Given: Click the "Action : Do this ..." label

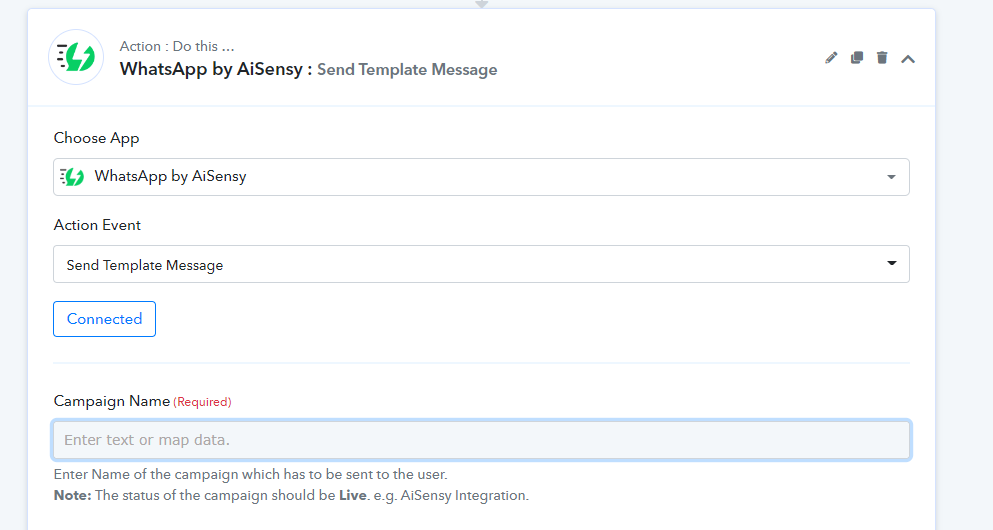Looking at the screenshot, I should (177, 46).
